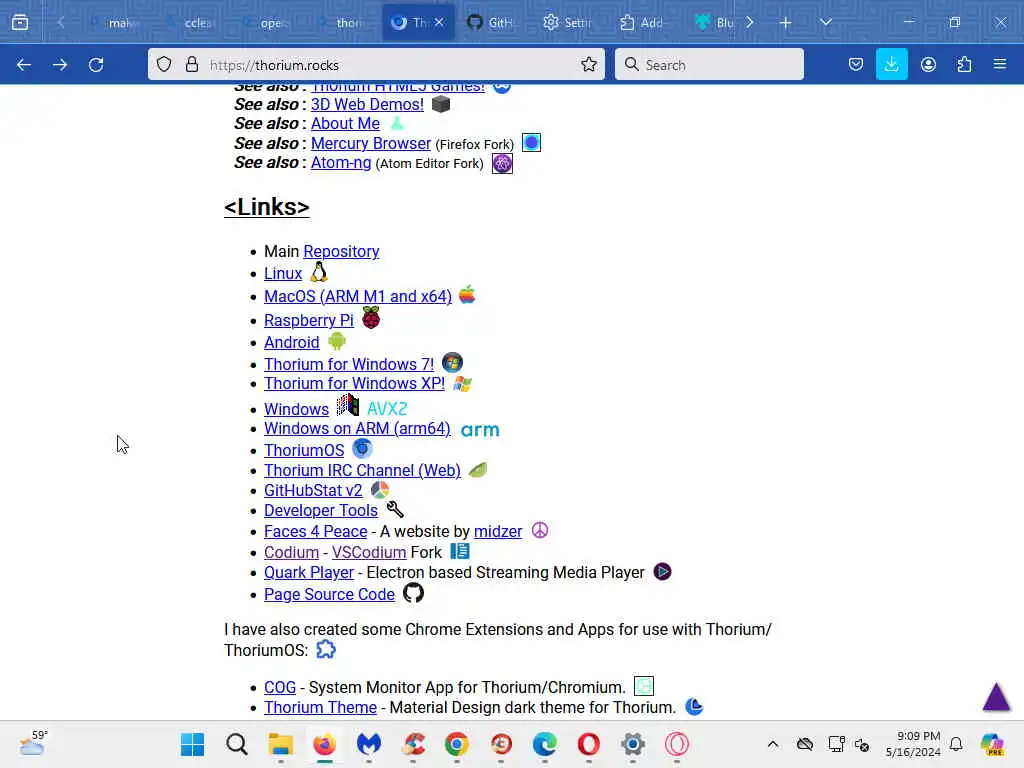The height and width of the screenshot is (768, 1024).
Task: Open Windows on ARM (arm64) link
Action: coord(357,428)
